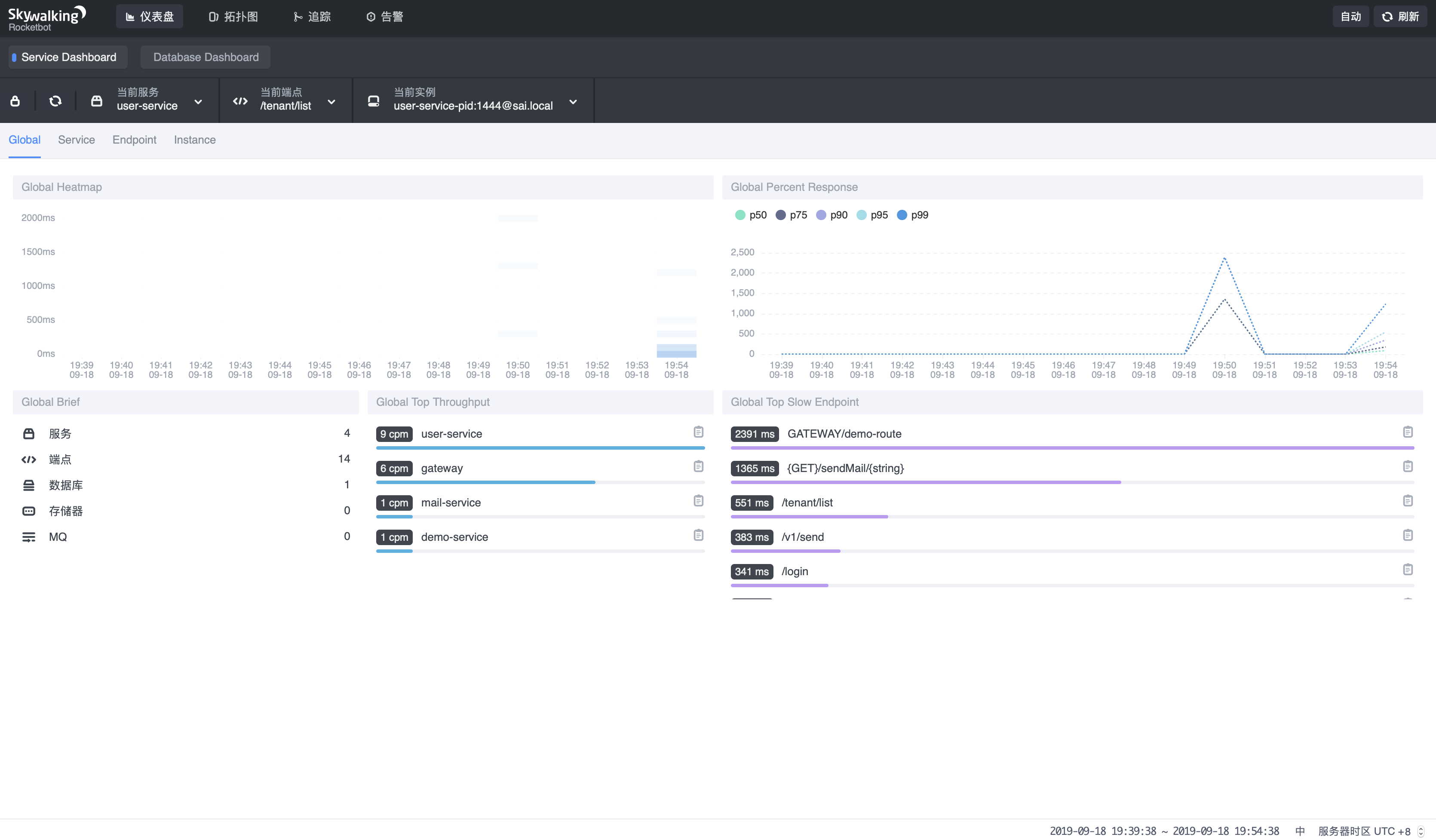The width and height of the screenshot is (1436, 840).
Task: Open the 追踪 trace page
Action: click(312, 16)
